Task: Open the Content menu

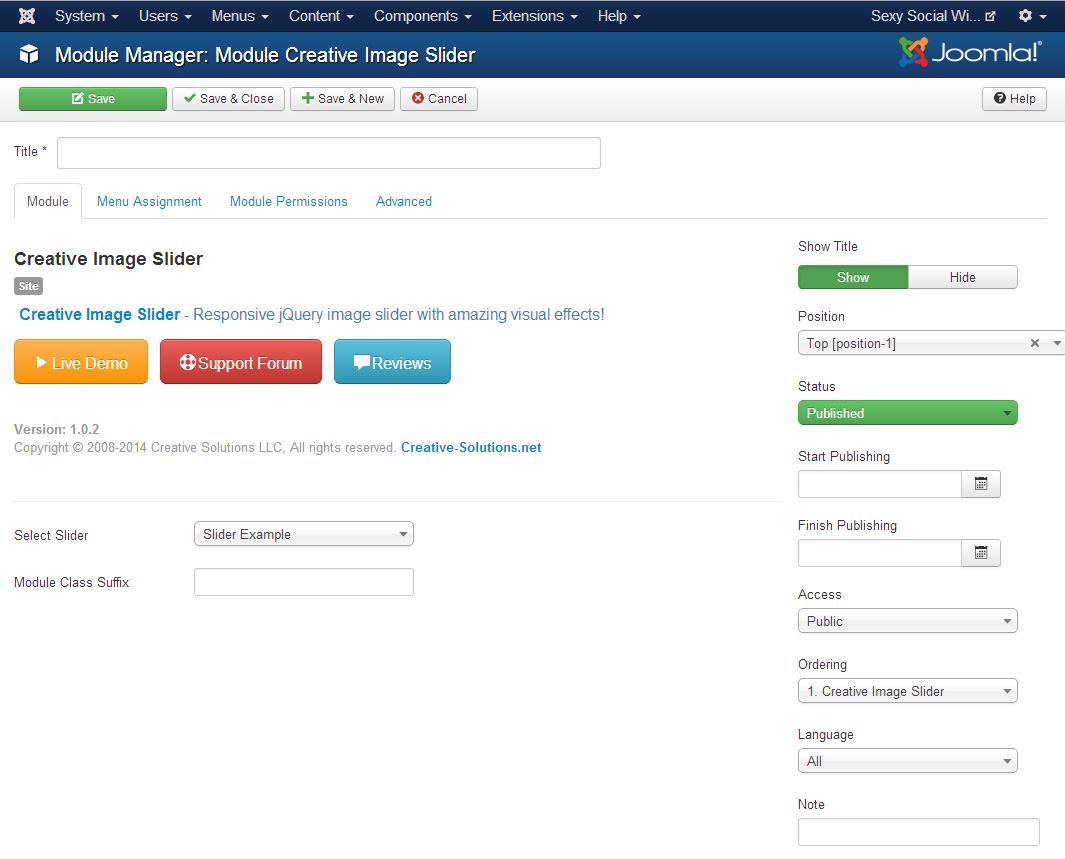Action: (321, 16)
